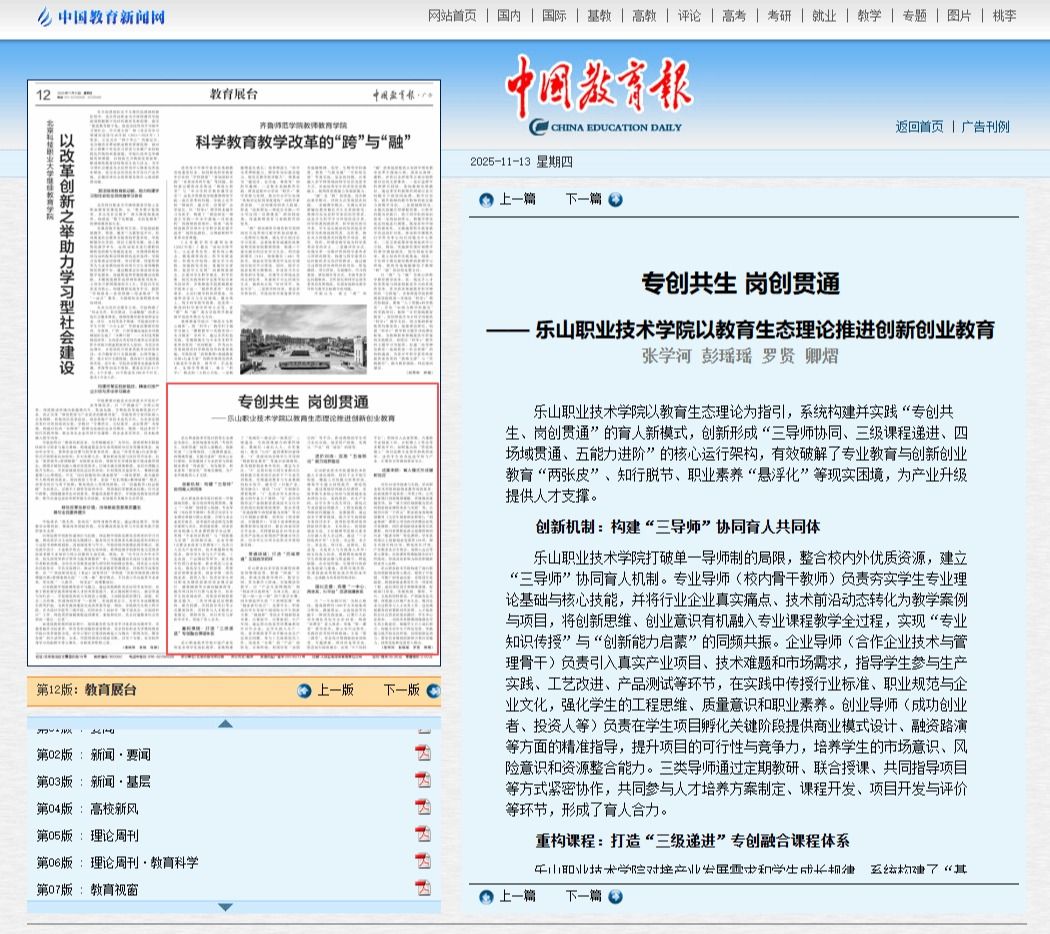Image resolution: width=1050 pixels, height=934 pixels.
Task: Click the top 下一篇 next article arrow icon
Action: click(x=615, y=199)
